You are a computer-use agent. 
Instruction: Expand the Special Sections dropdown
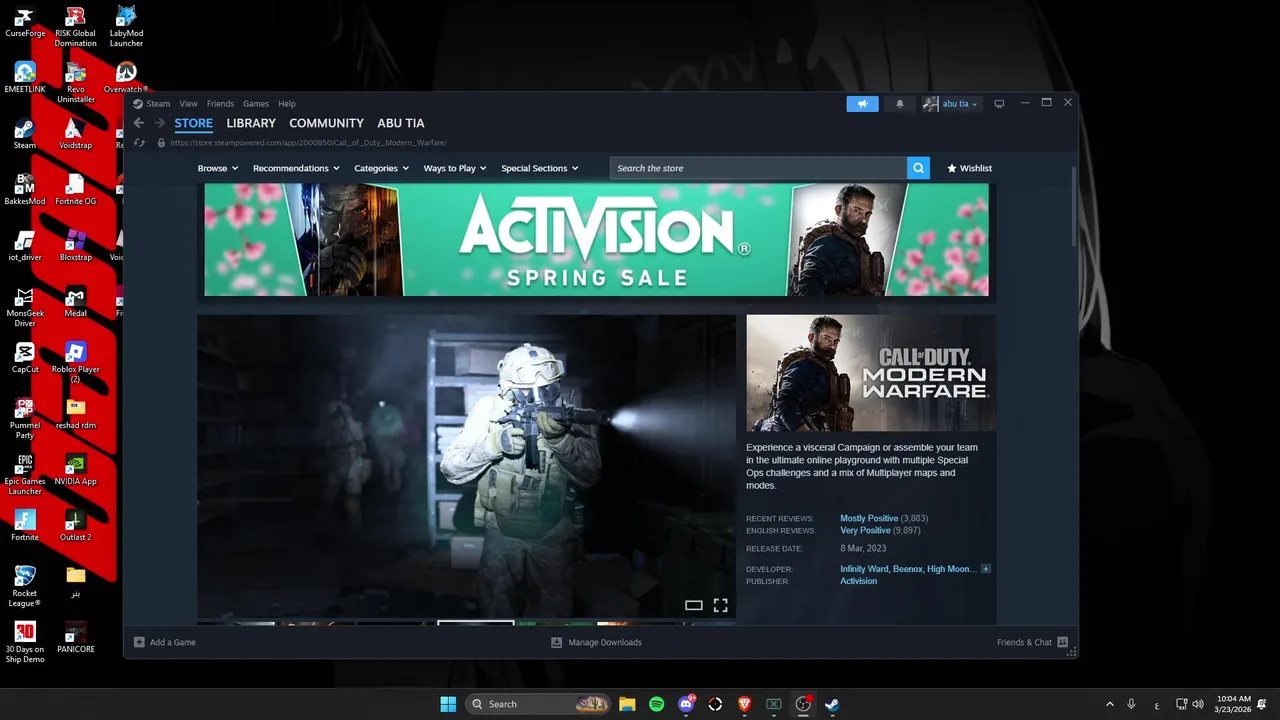[540, 168]
